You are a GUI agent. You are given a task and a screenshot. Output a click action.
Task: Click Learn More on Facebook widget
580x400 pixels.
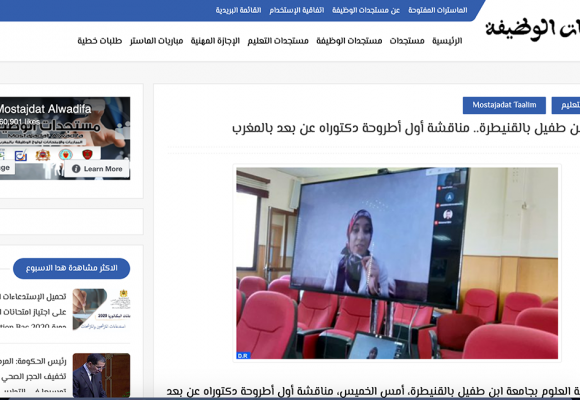tap(97, 169)
